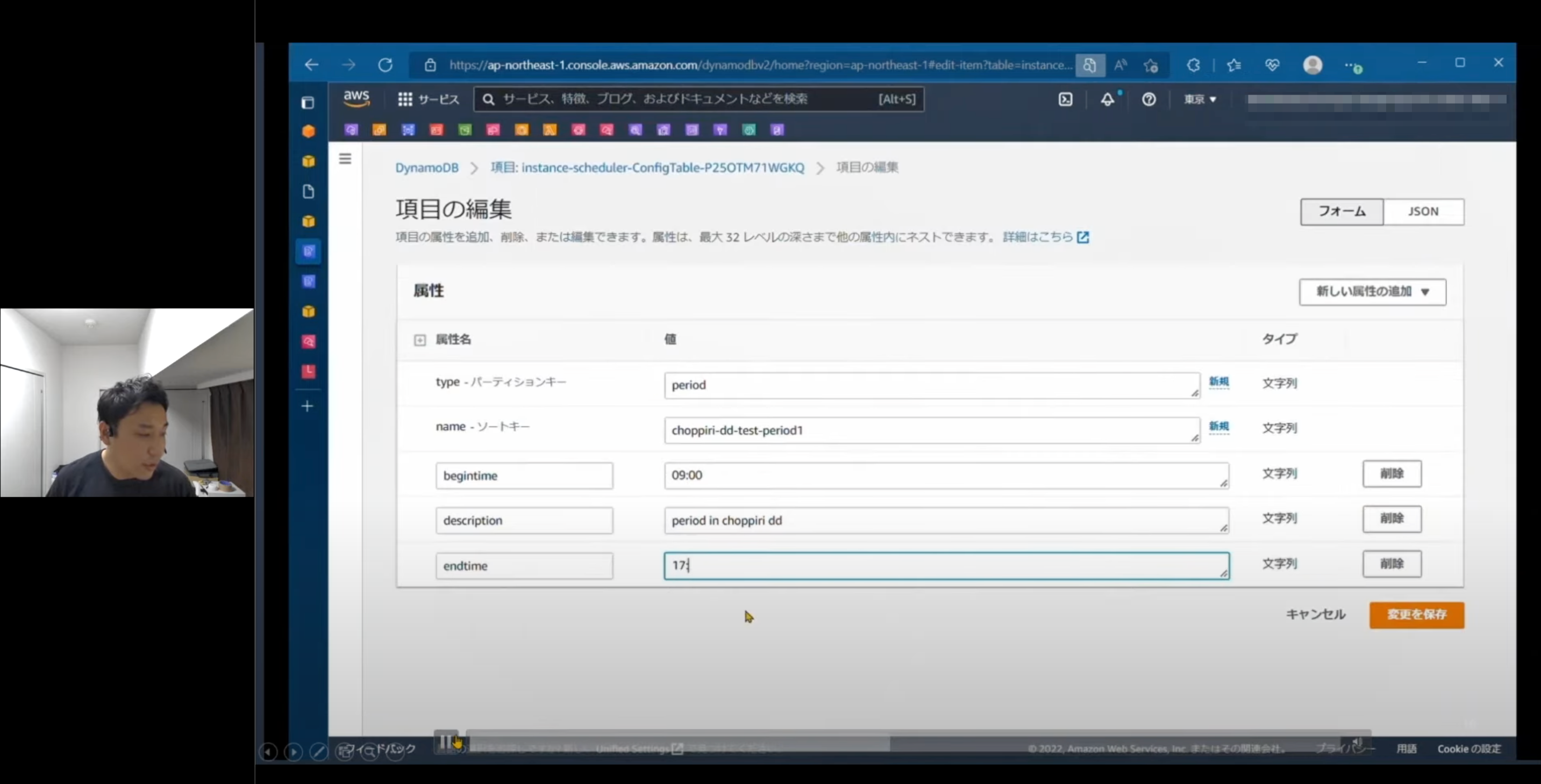1541x784 pixels.
Task: Click the endtime value field
Action: pyautogui.click(x=945, y=566)
